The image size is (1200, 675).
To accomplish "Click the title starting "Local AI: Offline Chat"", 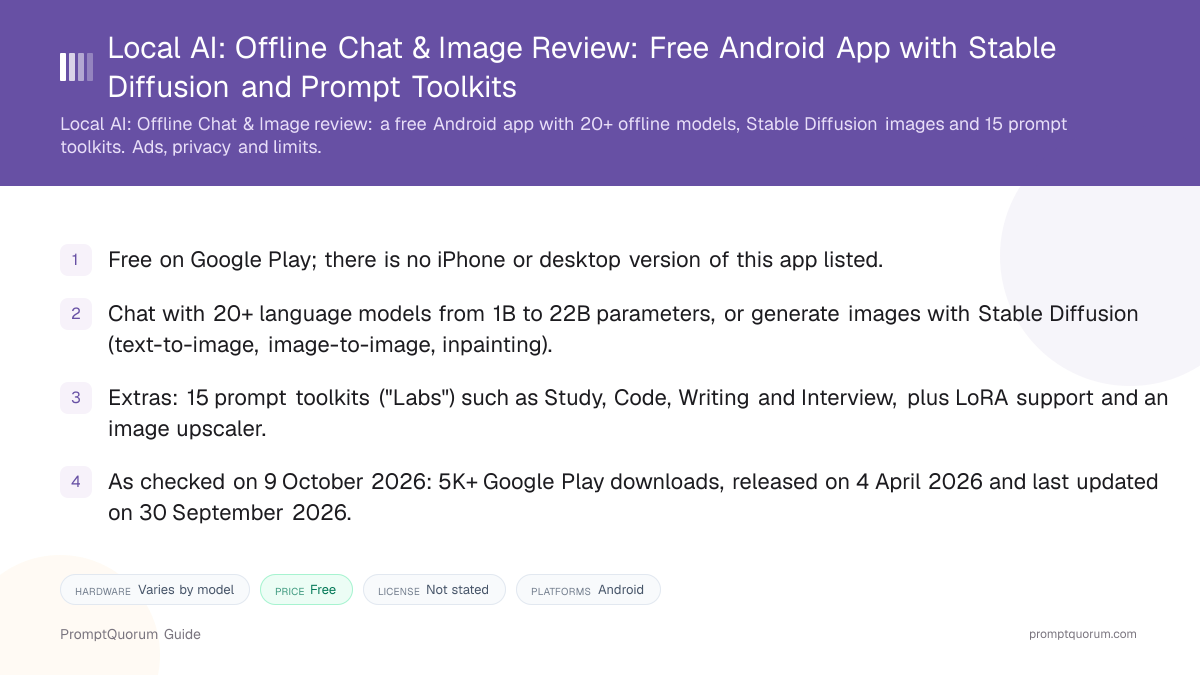I will pyautogui.click(x=582, y=67).
